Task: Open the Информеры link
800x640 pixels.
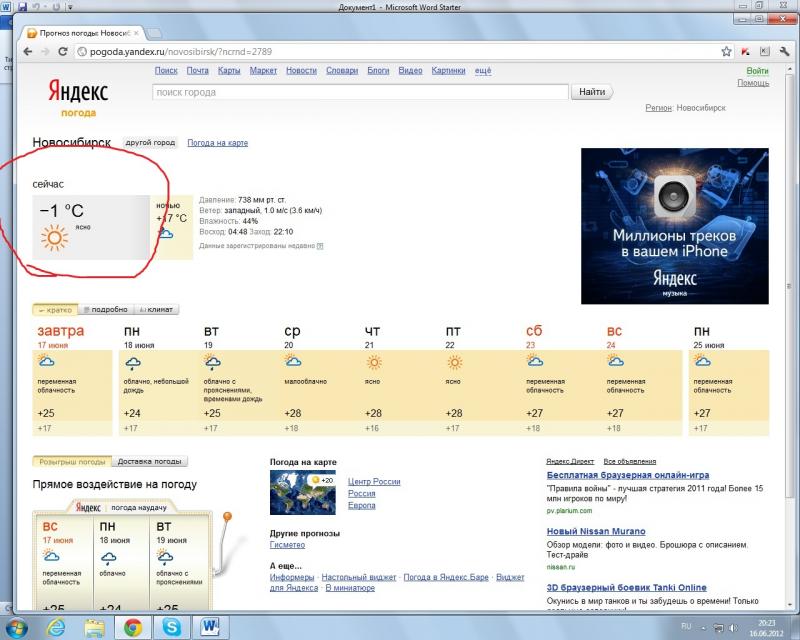Action: coord(292,577)
